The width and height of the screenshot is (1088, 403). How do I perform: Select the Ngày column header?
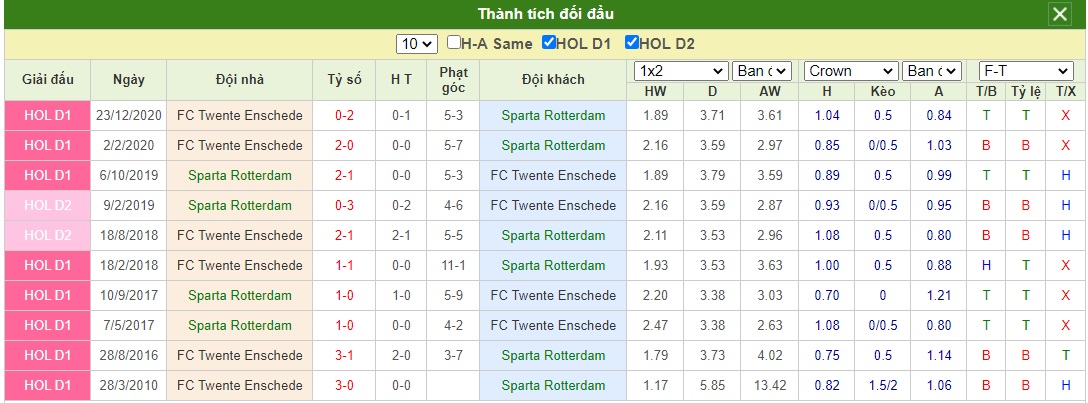point(128,80)
